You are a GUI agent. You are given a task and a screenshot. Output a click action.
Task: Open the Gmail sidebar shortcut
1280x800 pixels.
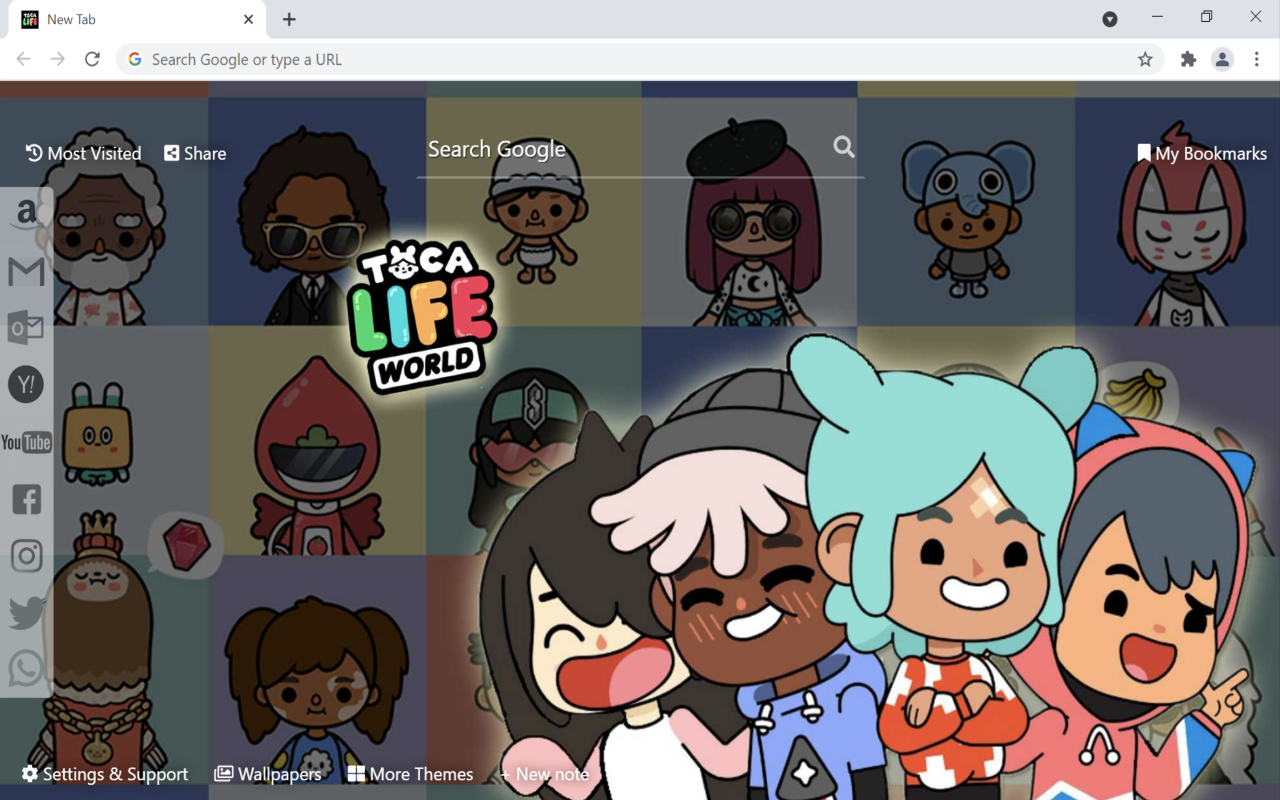click(x=26, y=271)
